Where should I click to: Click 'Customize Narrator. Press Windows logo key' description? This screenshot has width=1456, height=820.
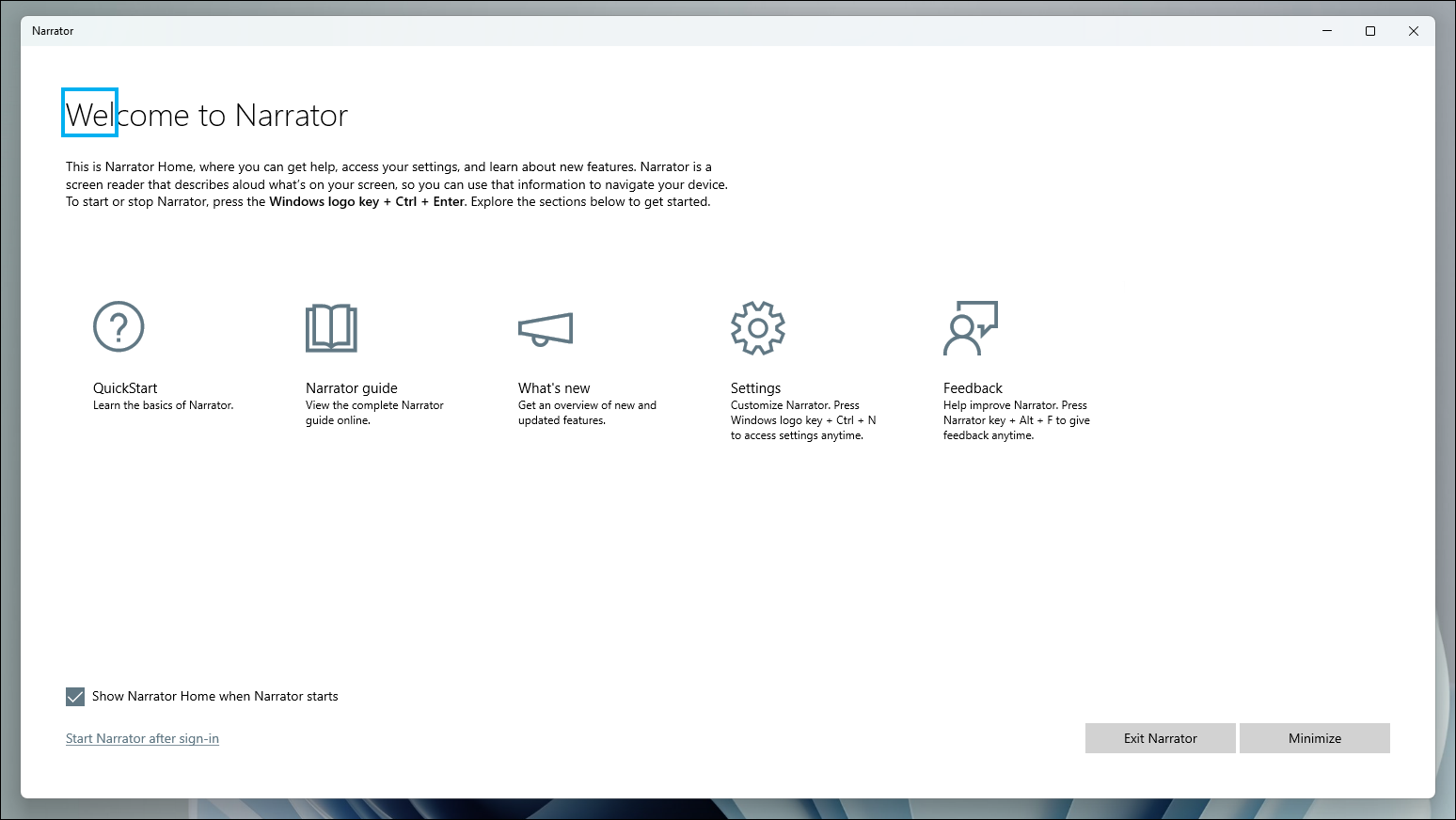click(x=803, y=420)
